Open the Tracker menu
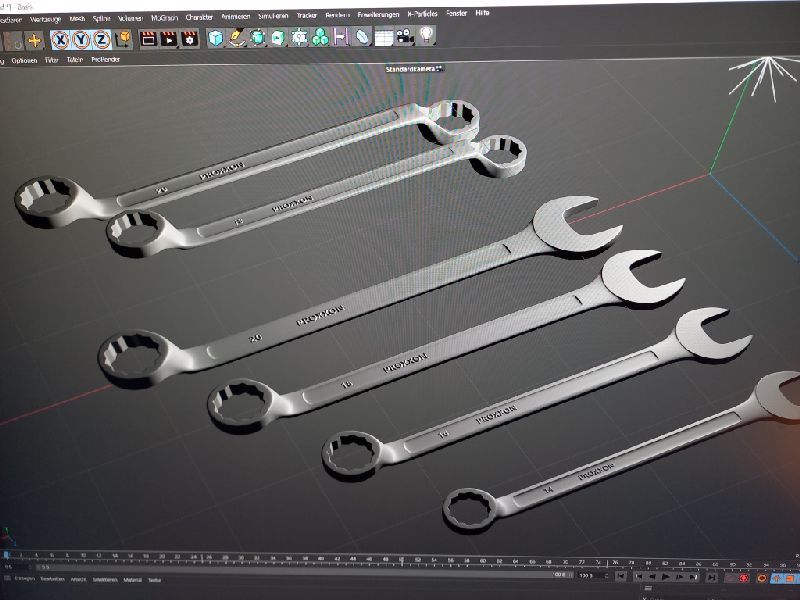 pos(307,16)
